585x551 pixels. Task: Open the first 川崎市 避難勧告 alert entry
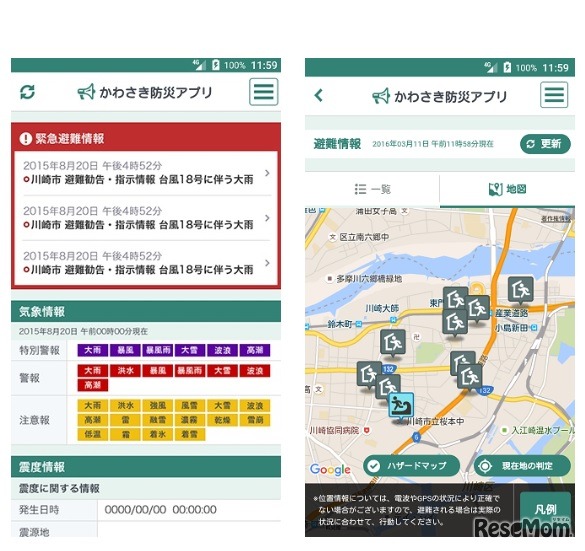click(146, 173)
